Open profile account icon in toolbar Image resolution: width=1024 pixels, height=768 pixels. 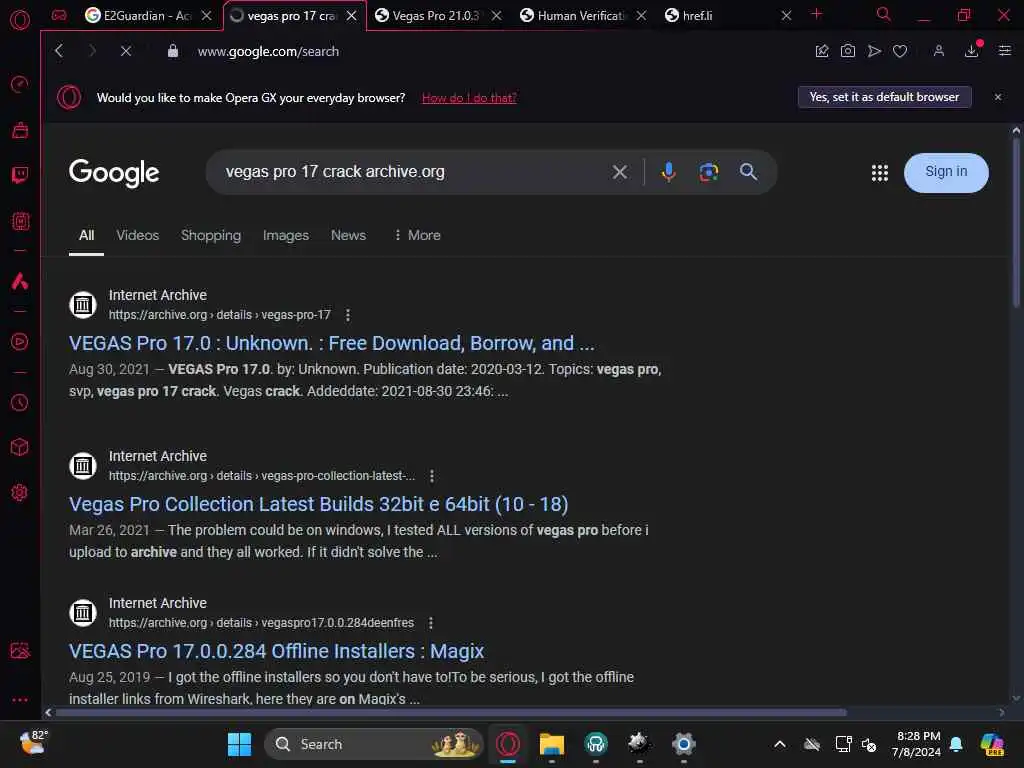(939, 51)
